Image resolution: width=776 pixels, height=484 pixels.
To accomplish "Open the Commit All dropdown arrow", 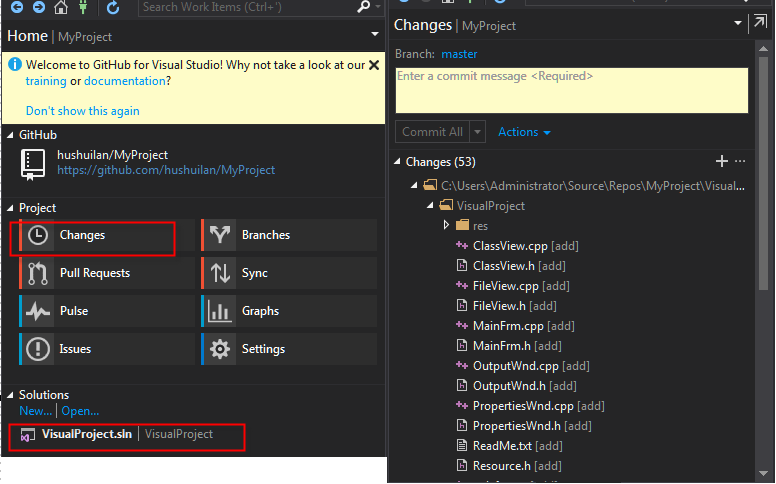I will [x=478, y=132].
